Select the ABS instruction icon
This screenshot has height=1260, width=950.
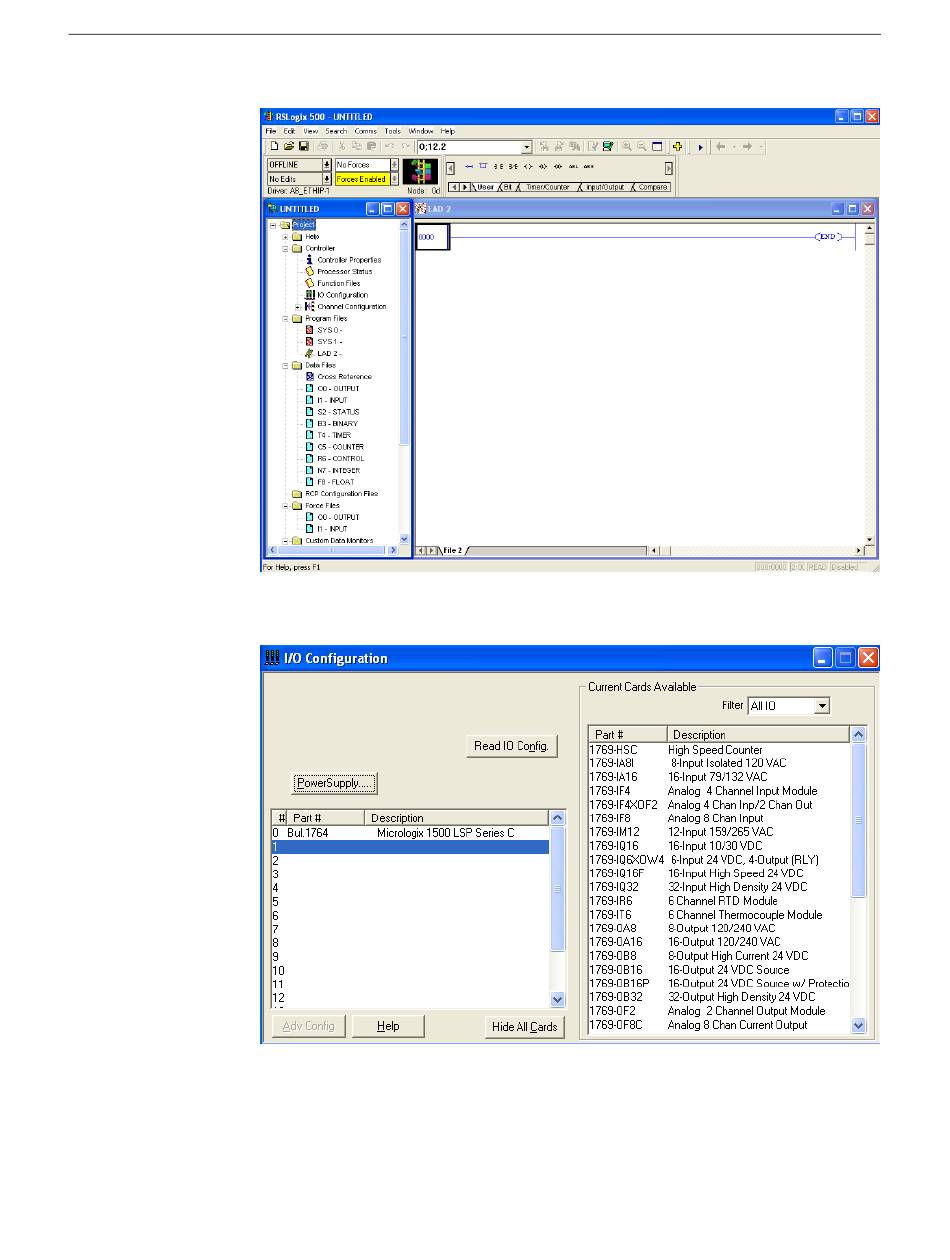point(588,166)
